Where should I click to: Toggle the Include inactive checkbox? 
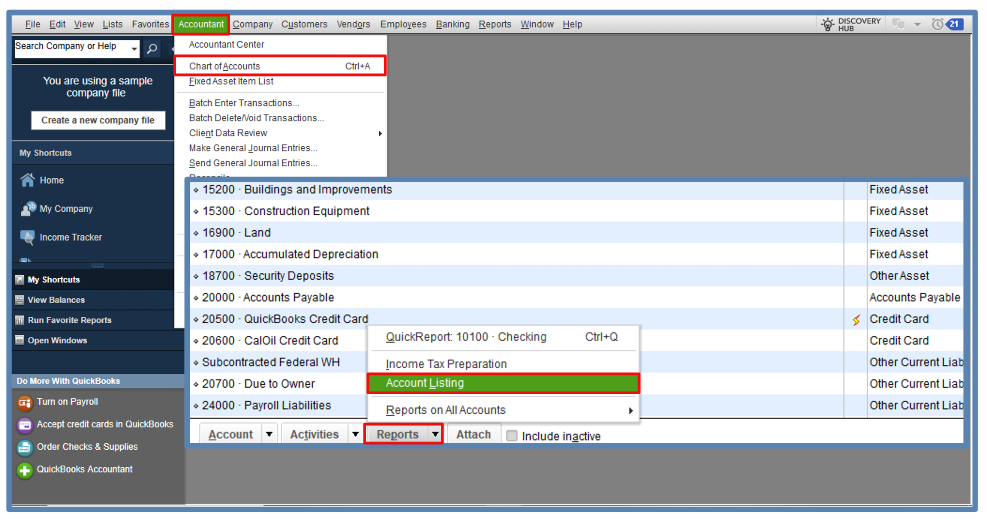[x=512, y=436]
